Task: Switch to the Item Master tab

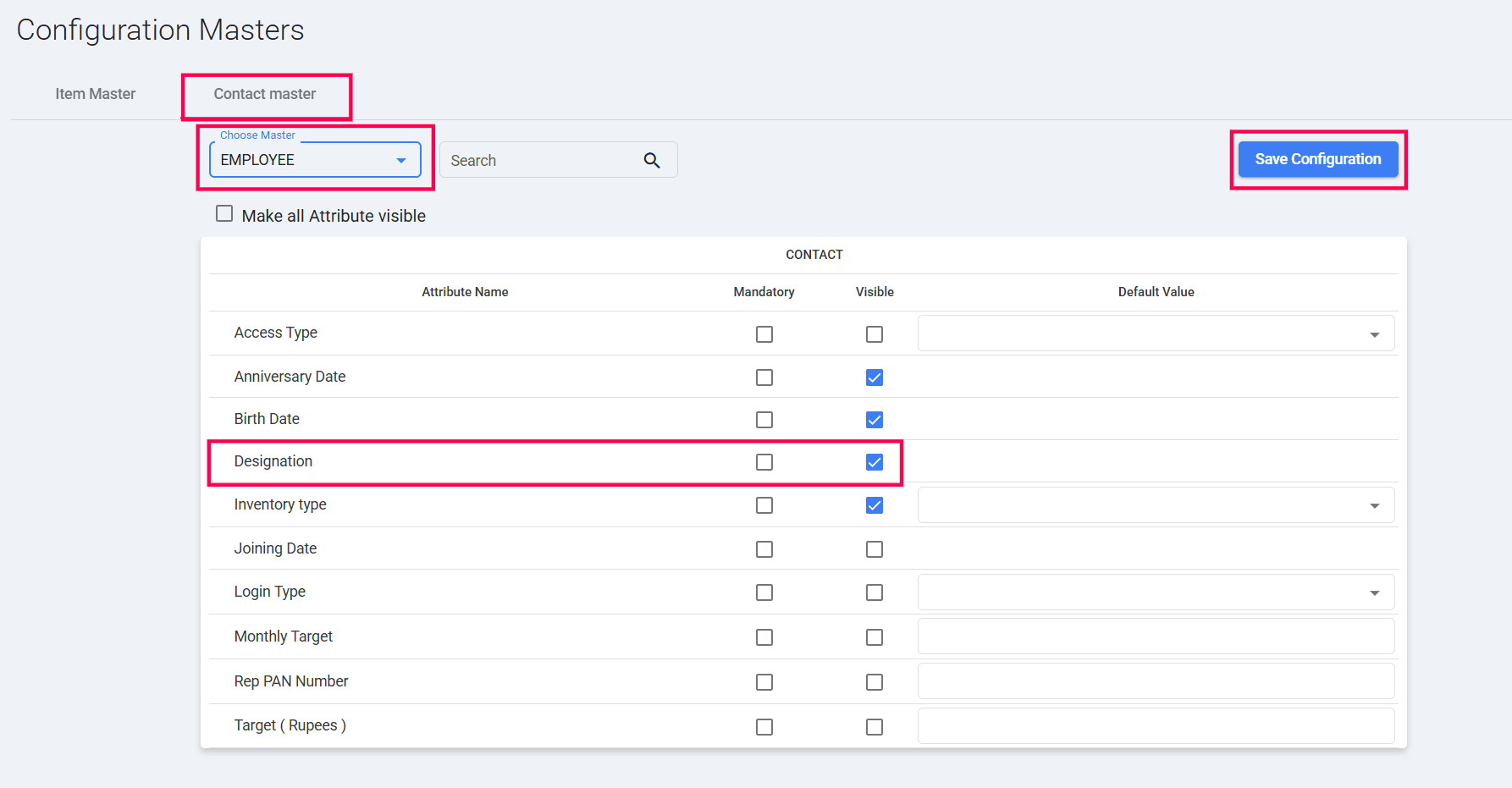Action: coord(96,94)
